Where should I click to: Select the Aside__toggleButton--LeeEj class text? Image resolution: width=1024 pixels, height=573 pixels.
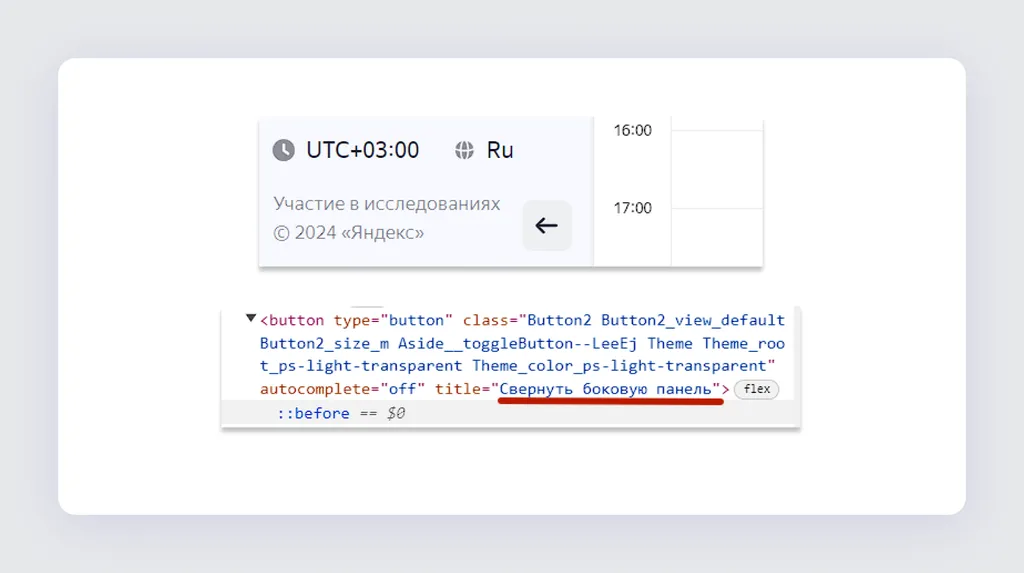pyautogui.click(x=518, y=344)
